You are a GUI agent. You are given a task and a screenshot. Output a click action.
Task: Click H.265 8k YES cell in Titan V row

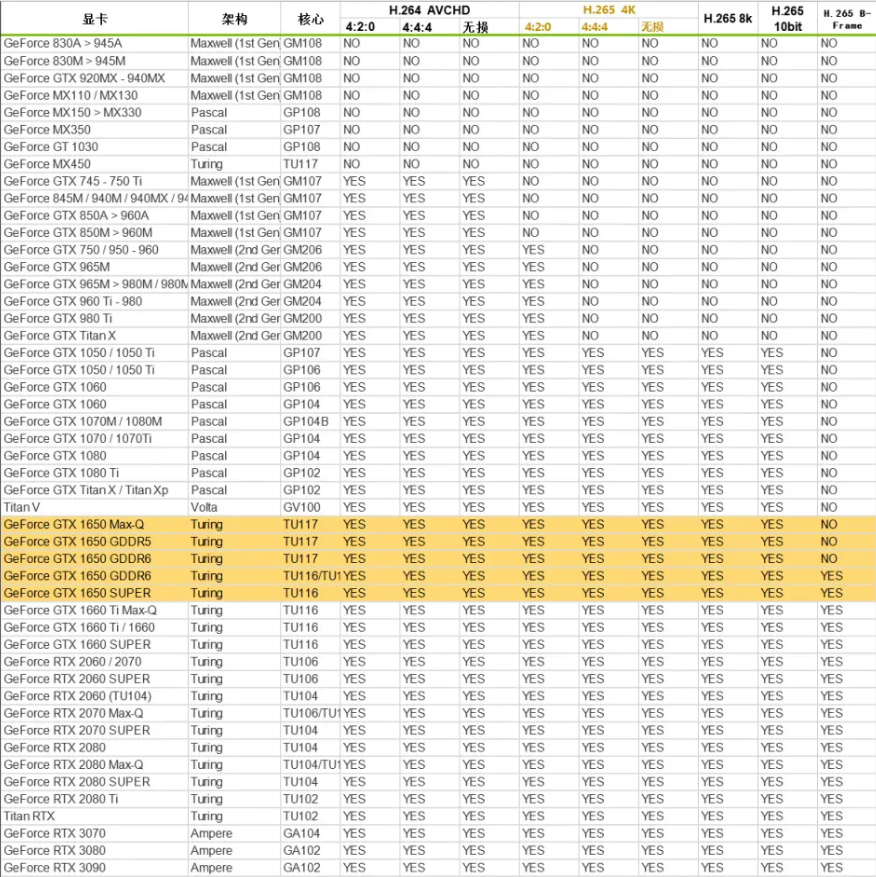click(x=712, y=507)
